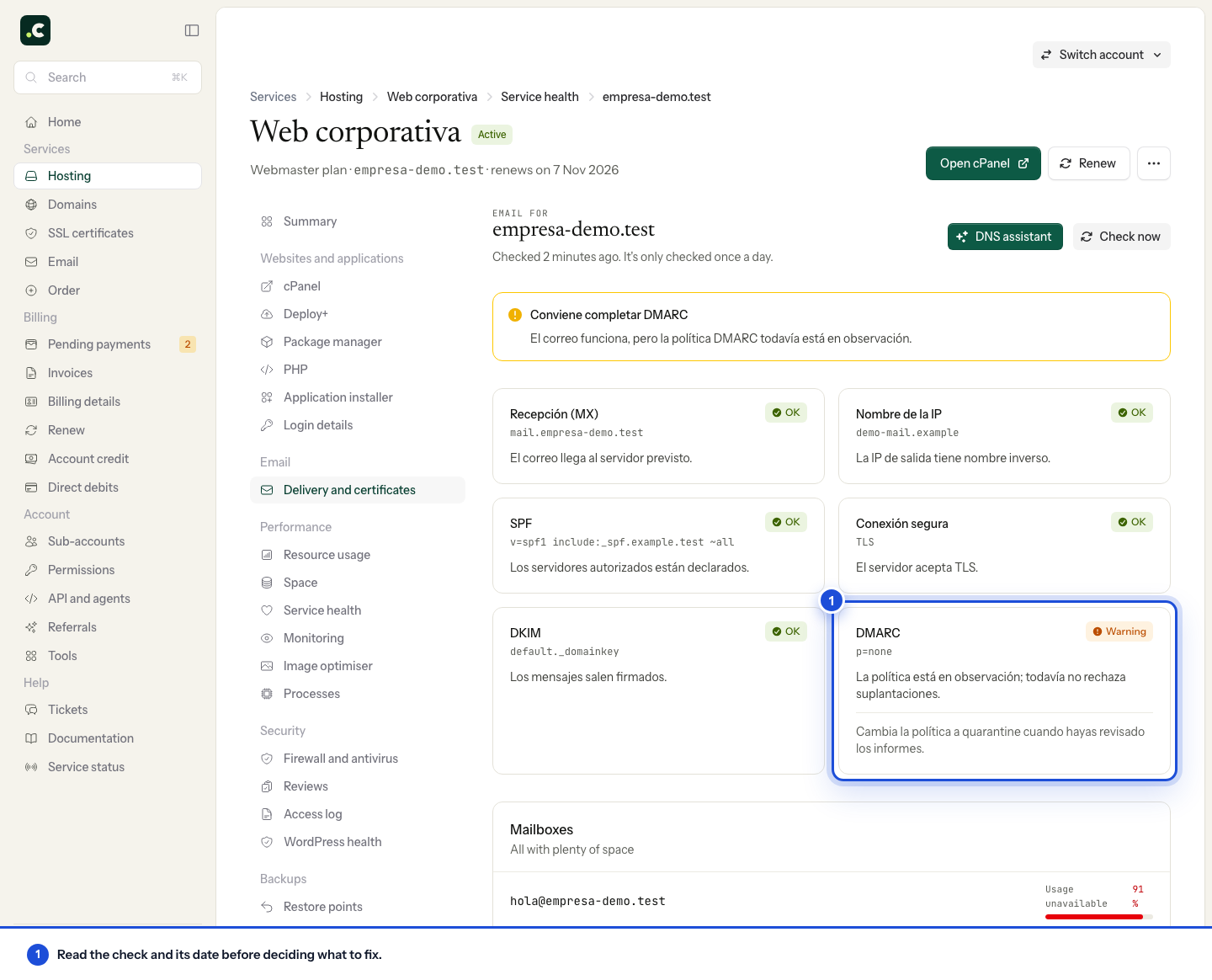Click the DKIM check card
Viewport: 1212px width, 980px height.
click(x=658, y=690)
